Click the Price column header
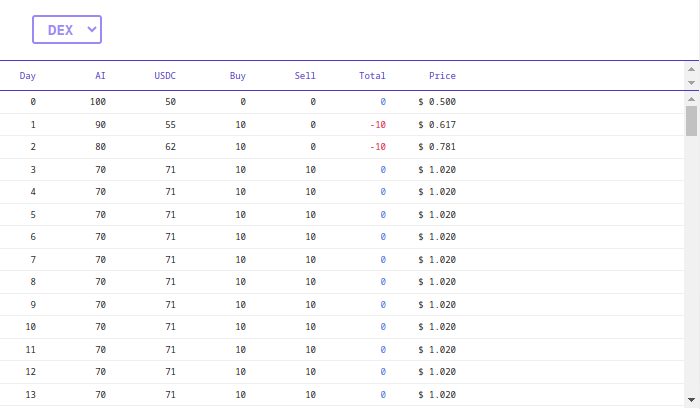This screenshot has width=700, height=409. click(442, 76)
